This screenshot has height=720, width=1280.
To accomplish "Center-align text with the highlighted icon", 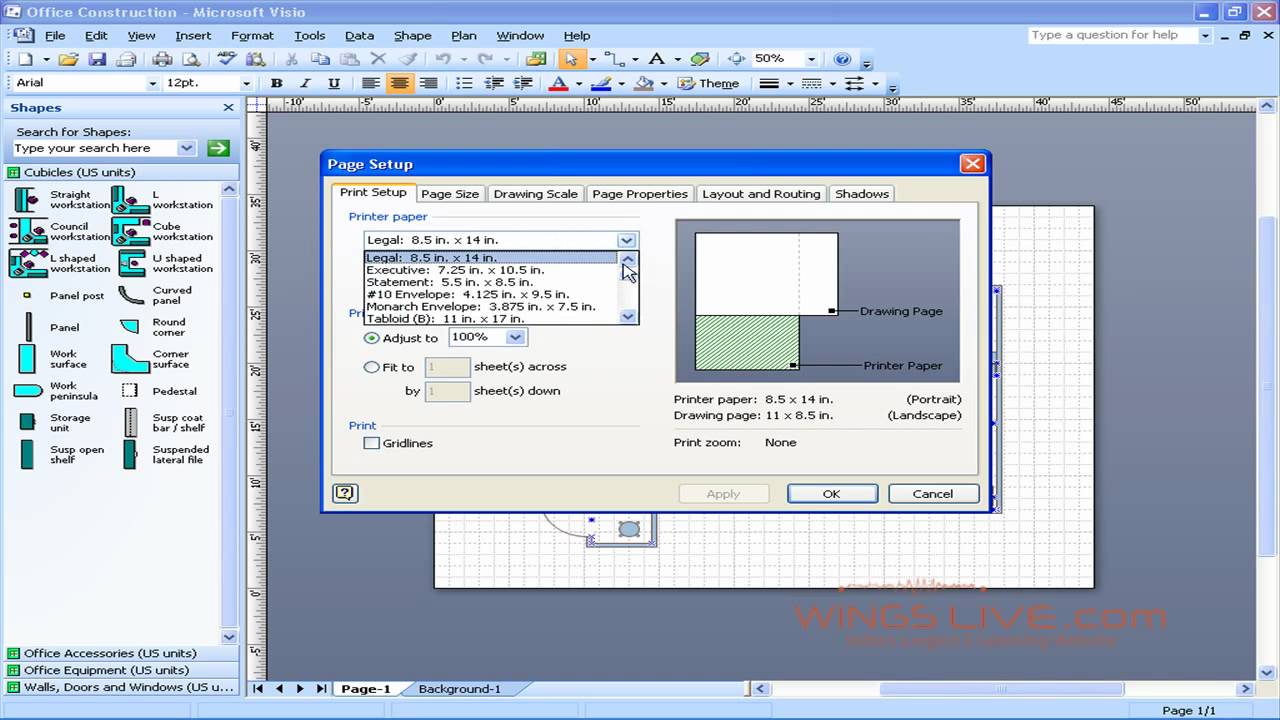I will (x=400, y=83).
